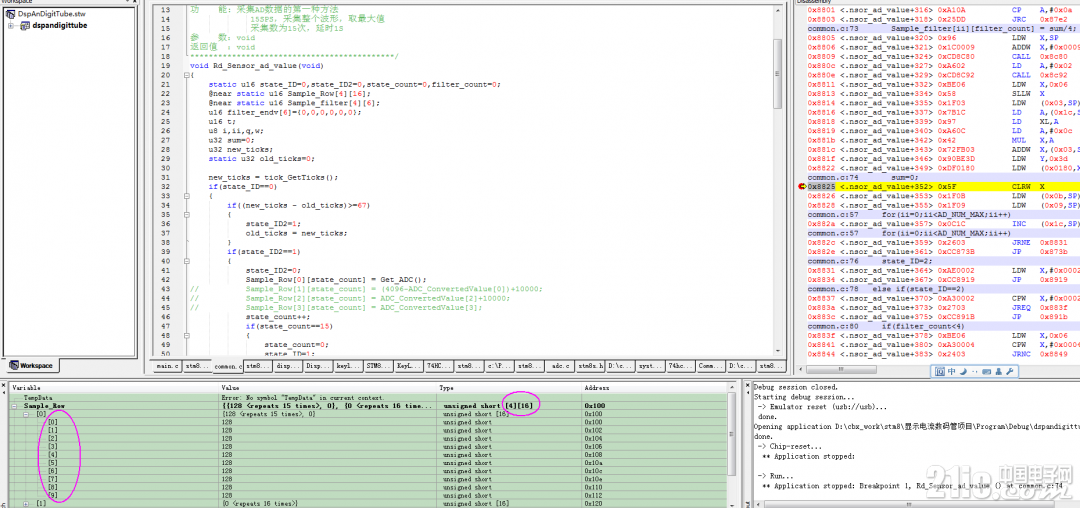Click the Workspace tab icon
The height and width of the screenshot is (508, 1080).
coord(13,366)
